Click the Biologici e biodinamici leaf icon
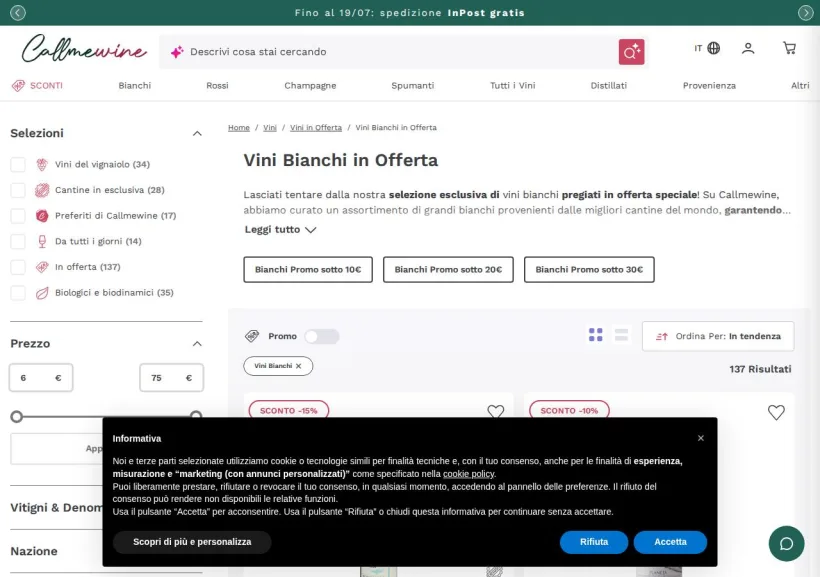The image size is (820, 577). click(42, 292)
